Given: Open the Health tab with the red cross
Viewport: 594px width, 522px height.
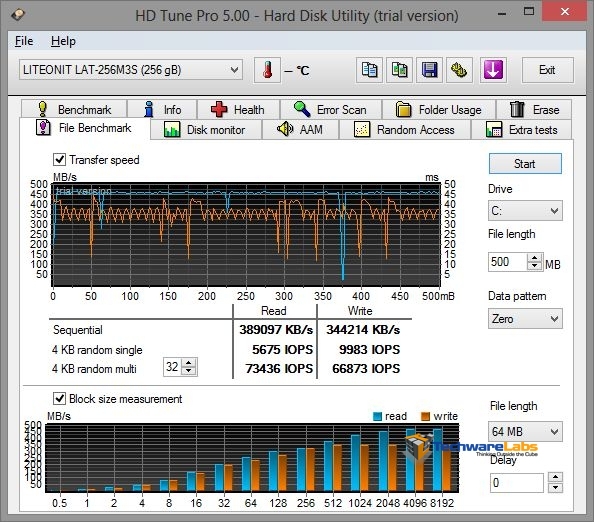Looking at the screenshot, I should pos(238,109).
